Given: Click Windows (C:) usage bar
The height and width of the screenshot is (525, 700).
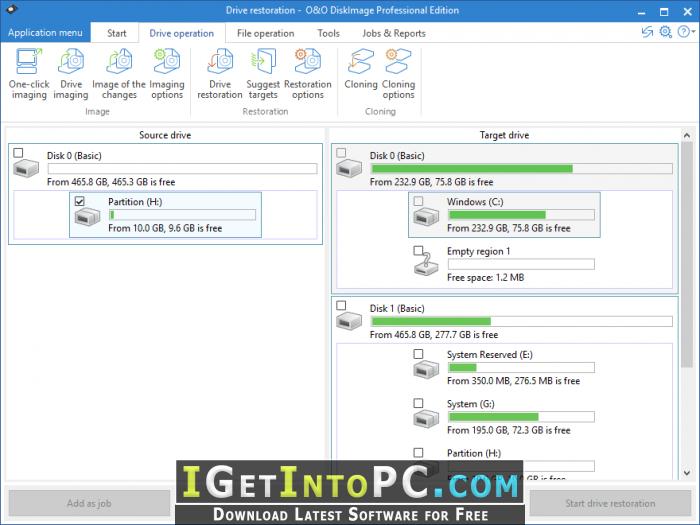Looking at the screenshot, I should (x=521, y=215).
